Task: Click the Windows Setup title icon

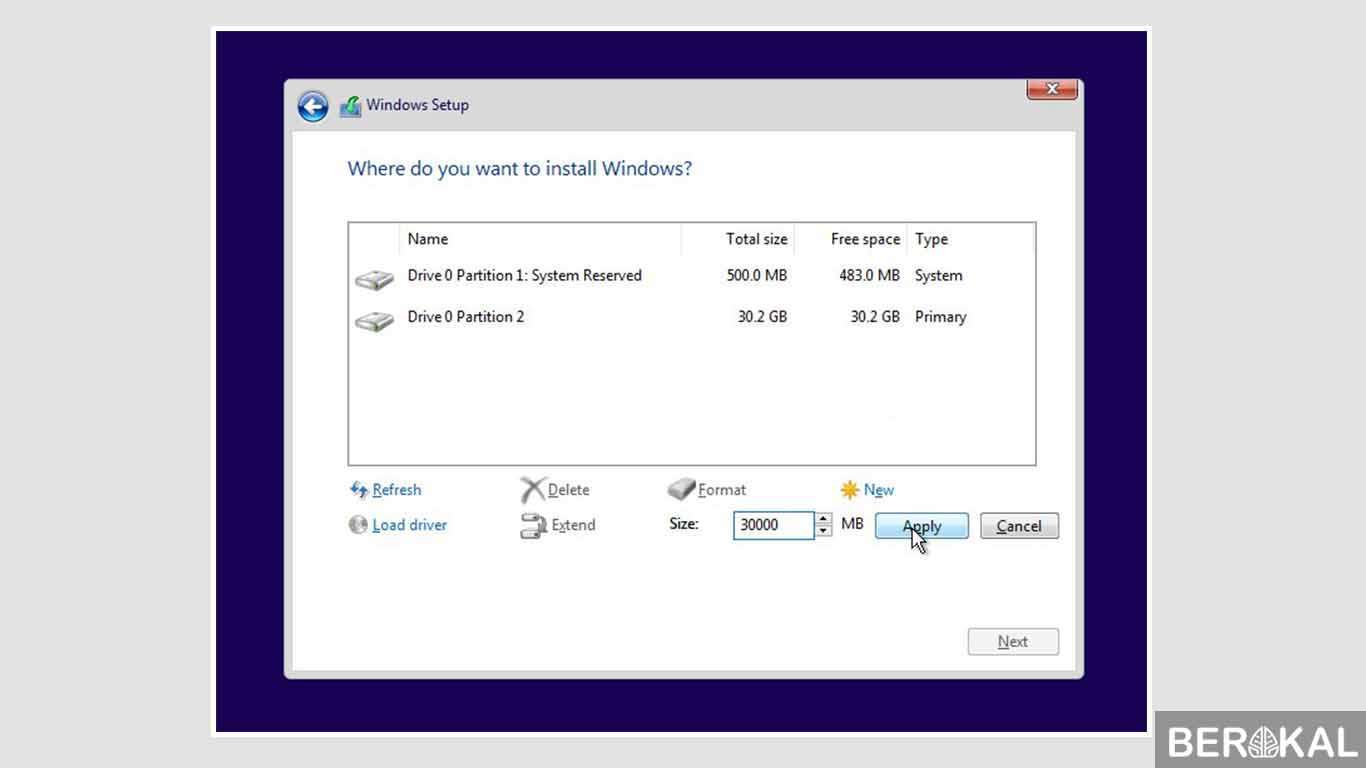Action: [350, 106]
